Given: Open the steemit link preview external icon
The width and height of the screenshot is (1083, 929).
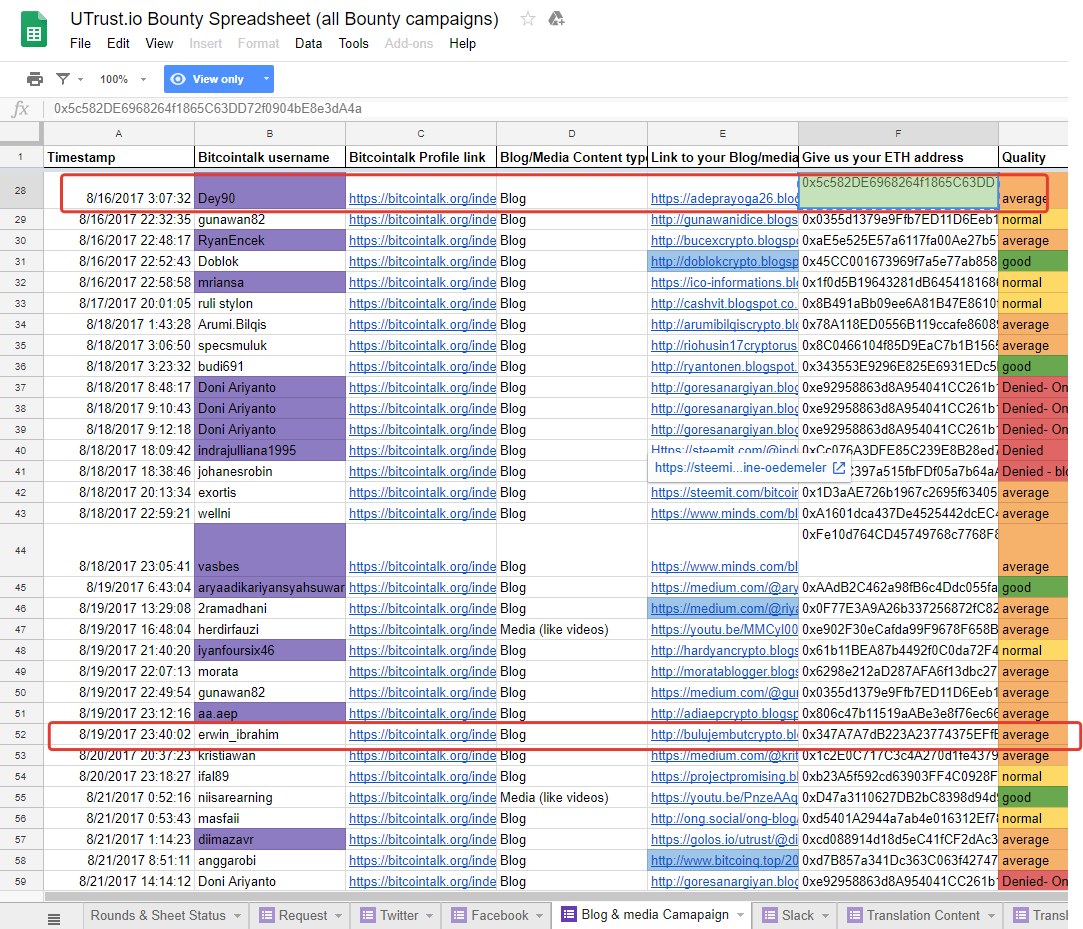Looking at the screenshot, I should [x=838, y=468].
